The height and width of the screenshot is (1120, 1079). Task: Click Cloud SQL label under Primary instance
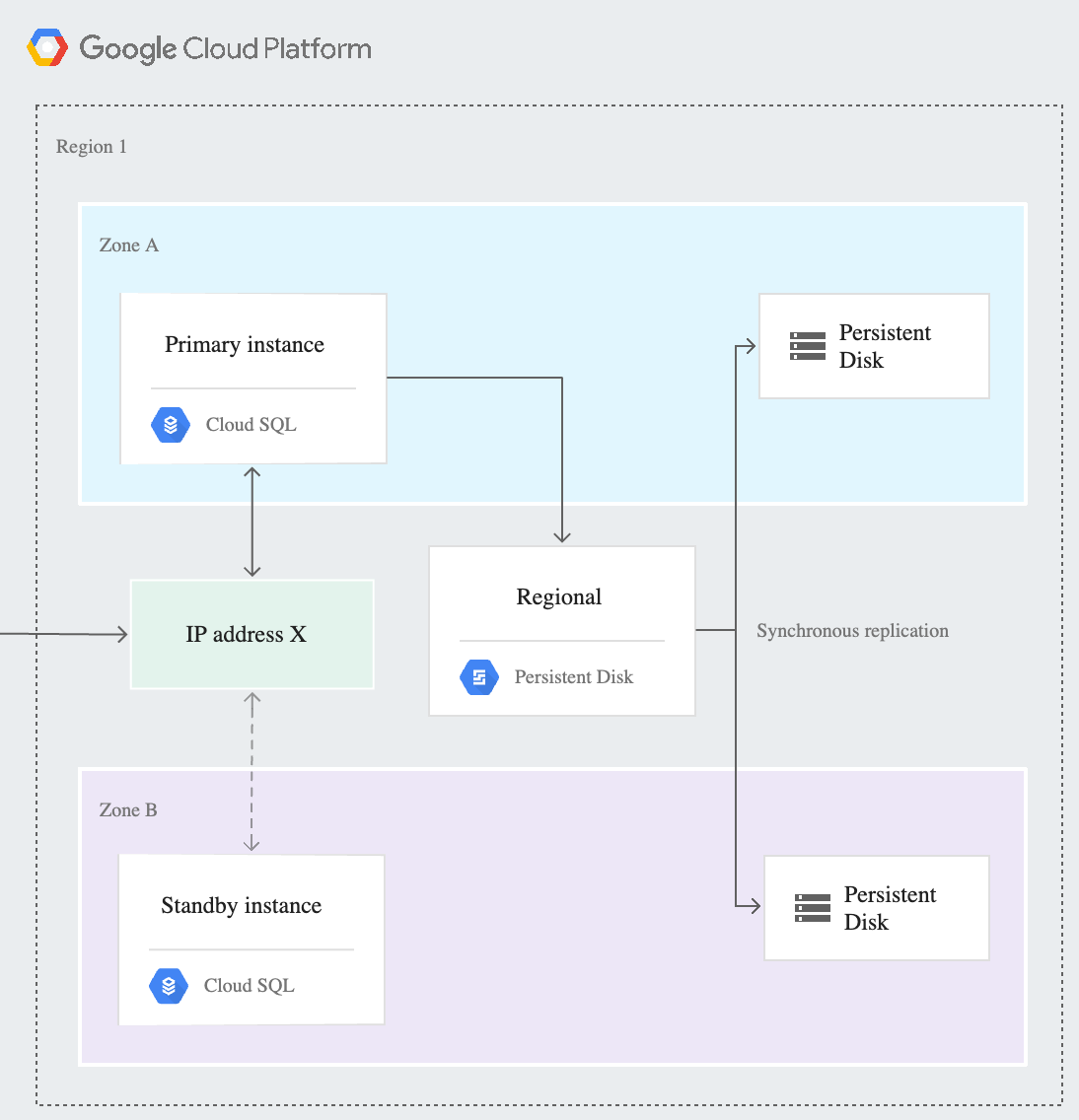click(251, 425)
